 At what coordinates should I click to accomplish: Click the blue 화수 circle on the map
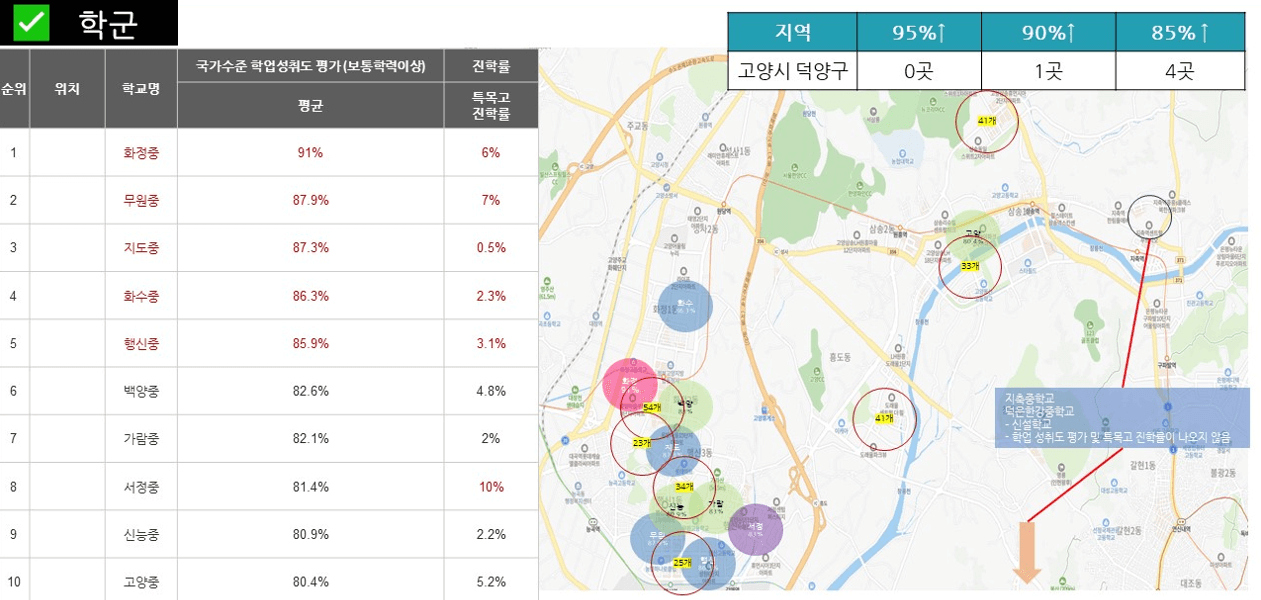point(685,305)
